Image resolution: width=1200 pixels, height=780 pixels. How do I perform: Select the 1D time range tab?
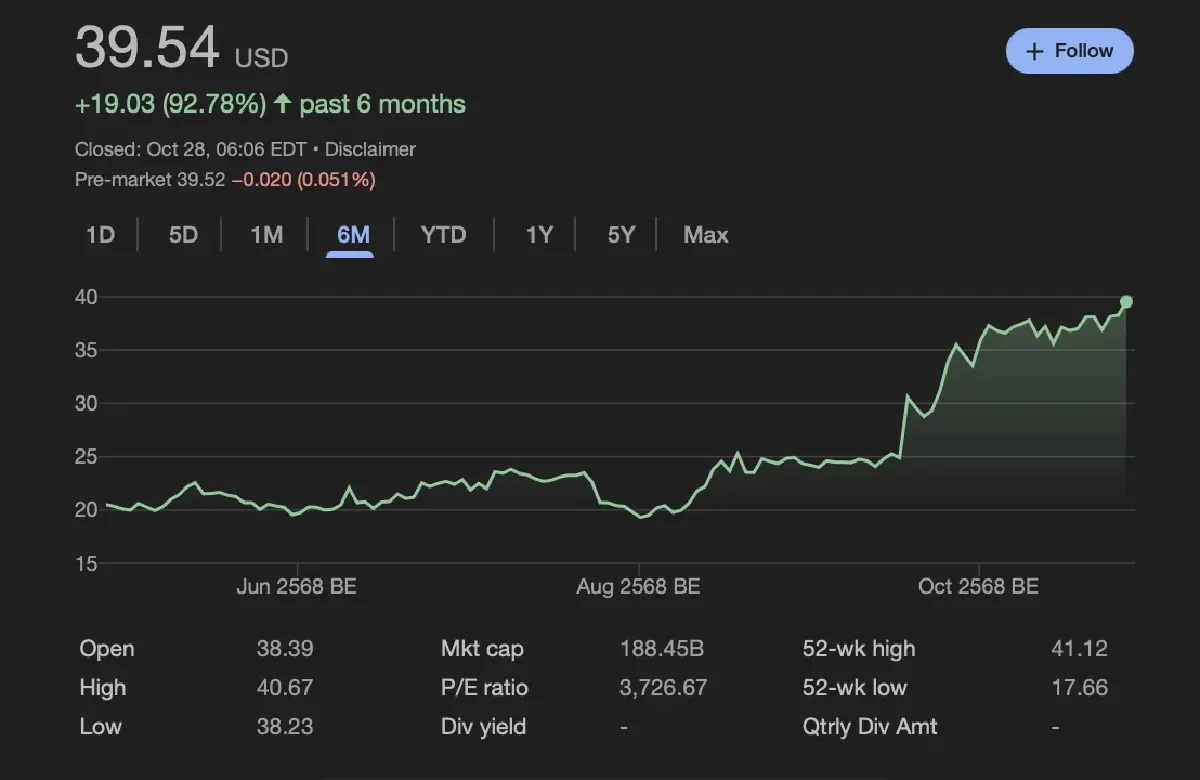[100, 235]
